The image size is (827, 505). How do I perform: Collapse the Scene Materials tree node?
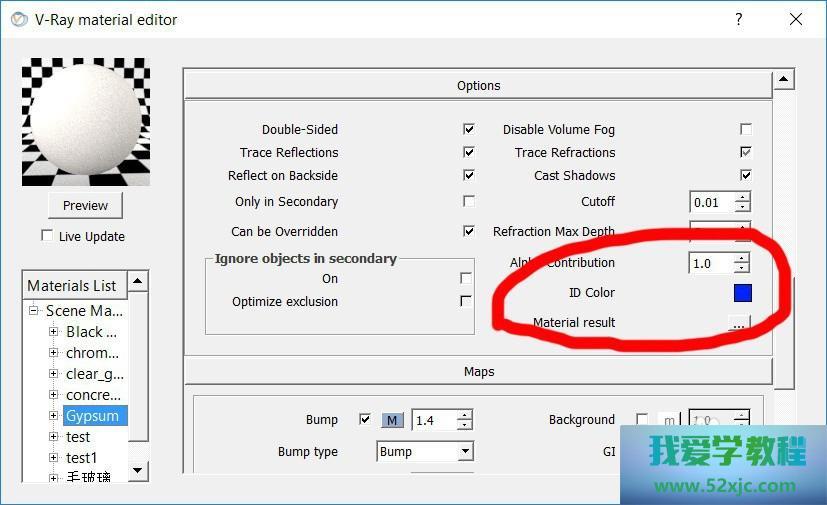coord(33,311)
